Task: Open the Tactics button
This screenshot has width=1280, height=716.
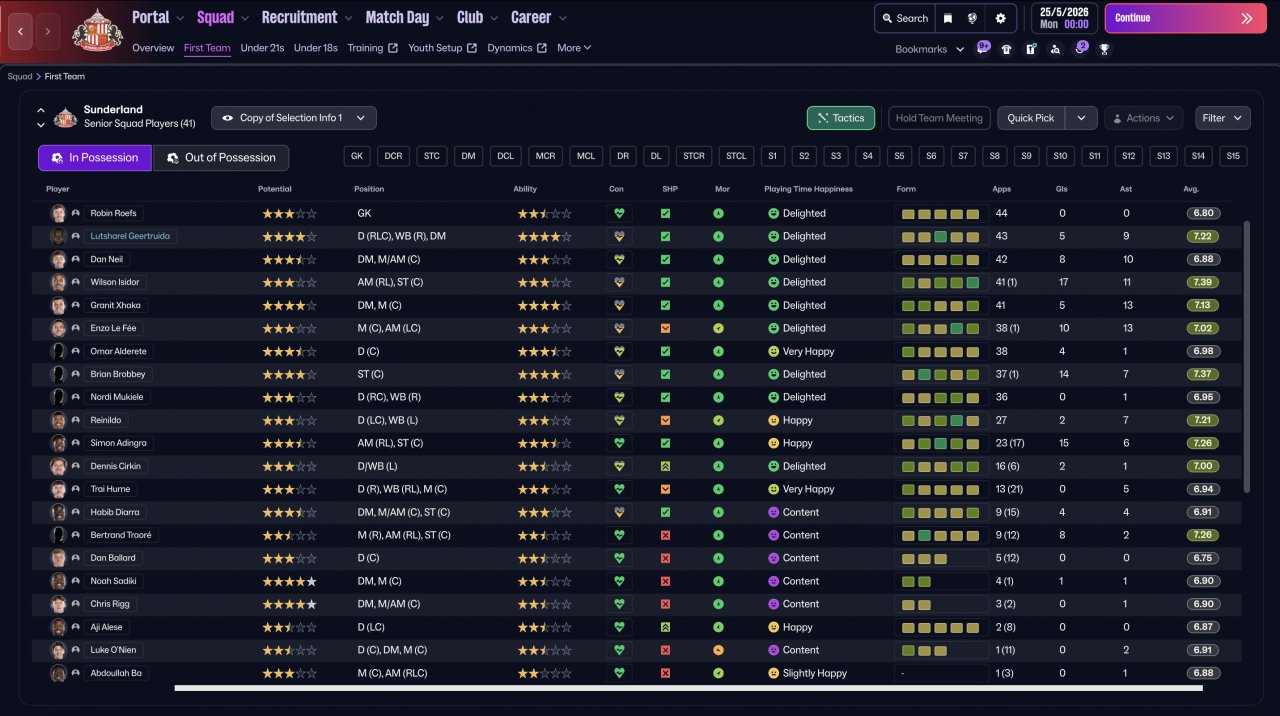Action: [x=841, y=118]
